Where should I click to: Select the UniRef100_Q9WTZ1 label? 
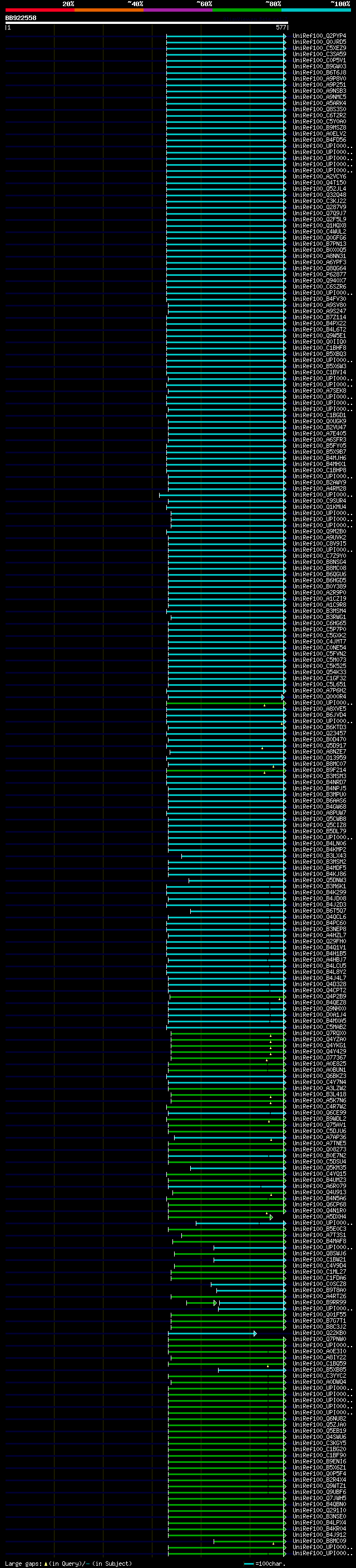click(x=319, y=1486)
